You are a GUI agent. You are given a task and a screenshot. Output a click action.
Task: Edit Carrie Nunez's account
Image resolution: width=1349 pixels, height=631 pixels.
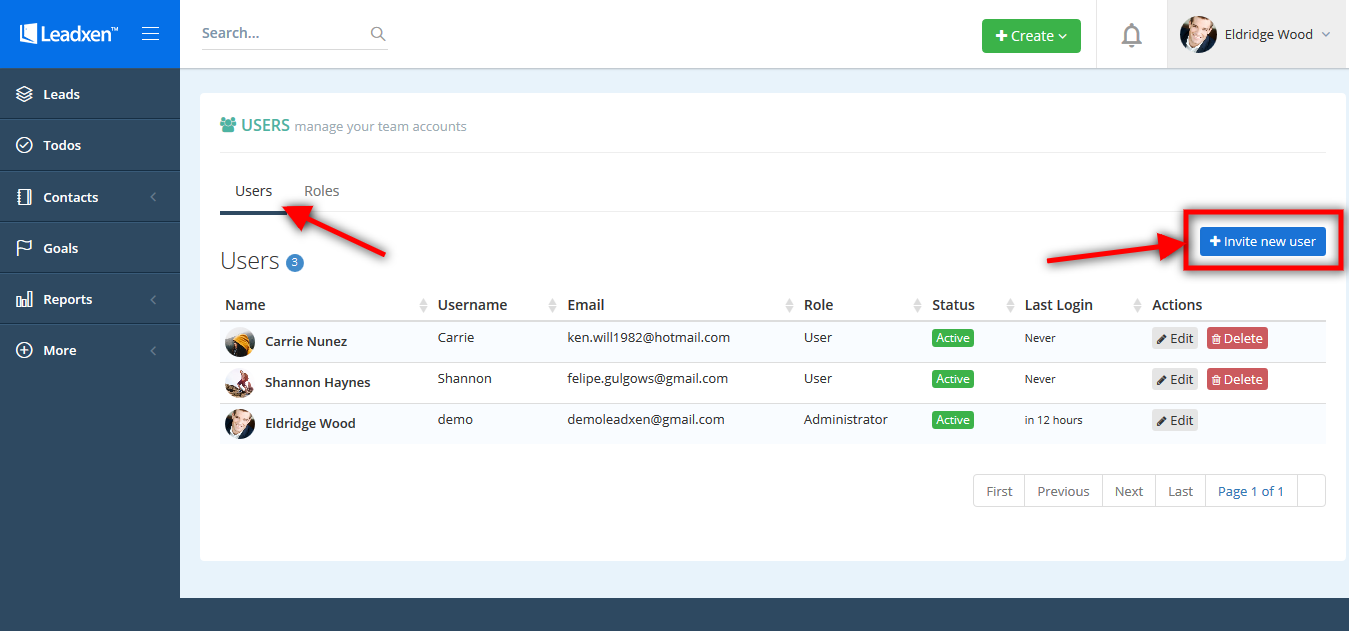coord(1175,338)
